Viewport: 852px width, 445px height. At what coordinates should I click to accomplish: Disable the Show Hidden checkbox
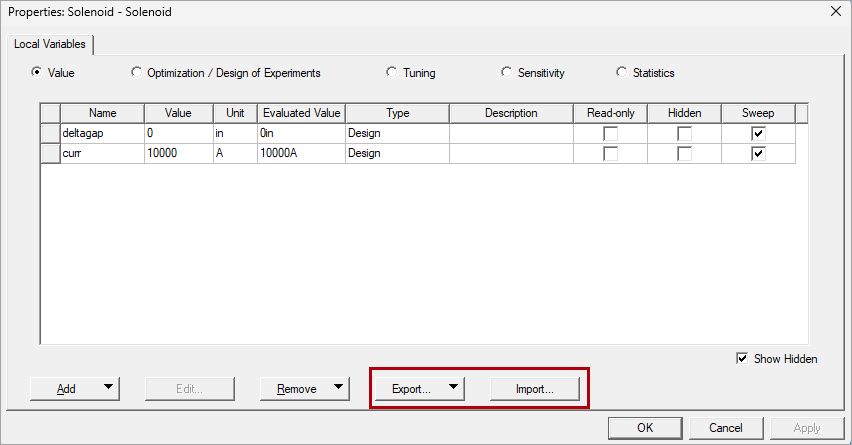pos(742,359)
